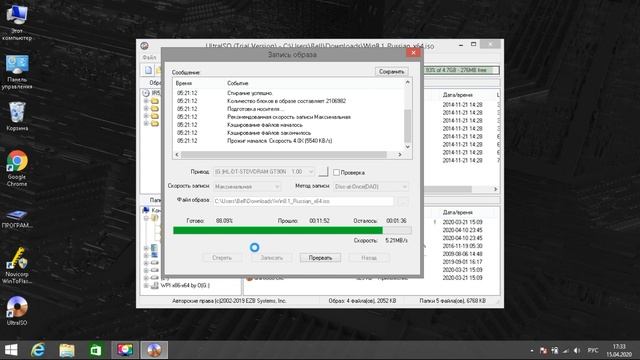Viewport: 640px width, 360px height.
Task: Select the Прожиг начался log row
Action: pos(288,141)
